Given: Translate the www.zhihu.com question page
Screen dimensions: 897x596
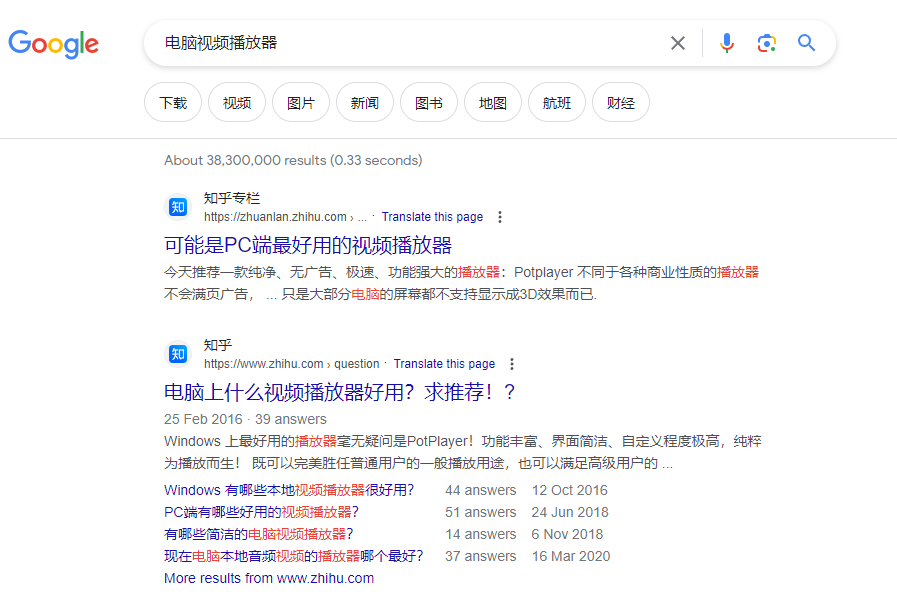Looking at the screenshot, I should coord(444,364).
